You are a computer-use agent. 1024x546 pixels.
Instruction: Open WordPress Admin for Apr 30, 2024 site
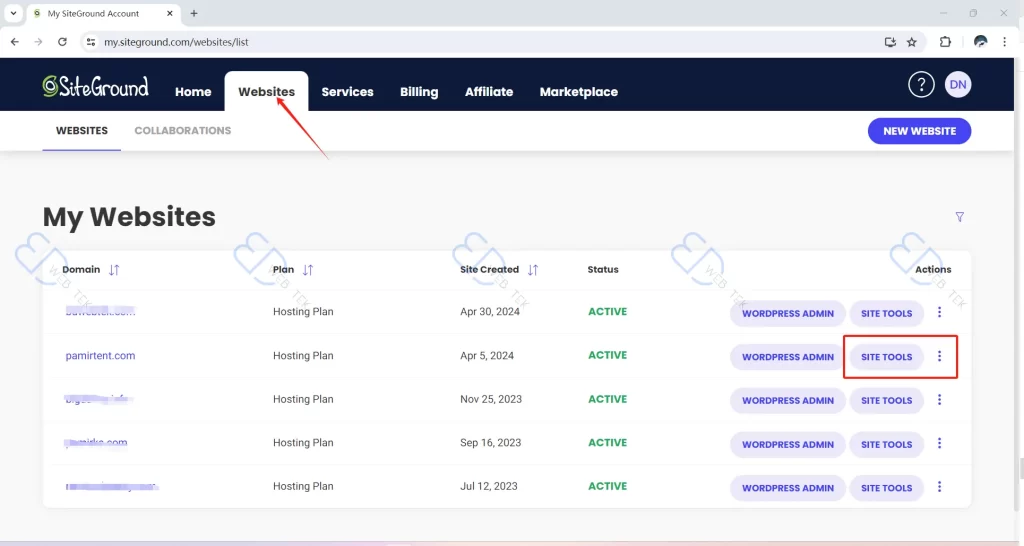coord(788,313)
